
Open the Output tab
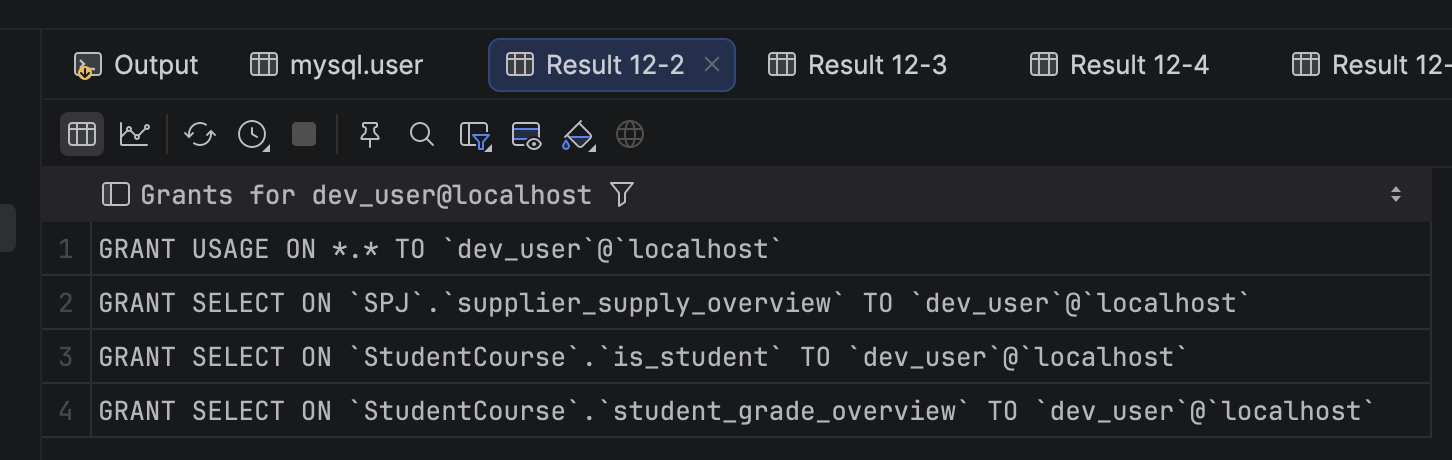click(x=137, y=65)
